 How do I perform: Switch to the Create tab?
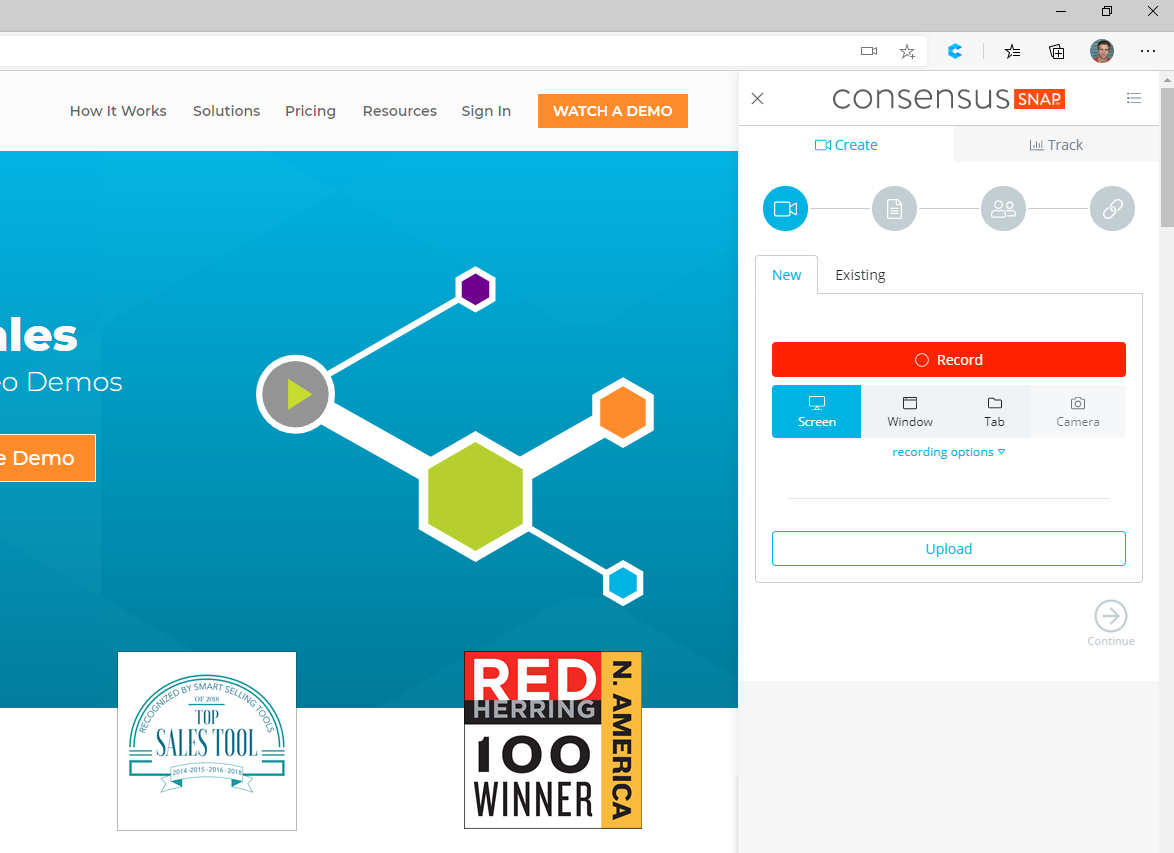coord(846,145)
